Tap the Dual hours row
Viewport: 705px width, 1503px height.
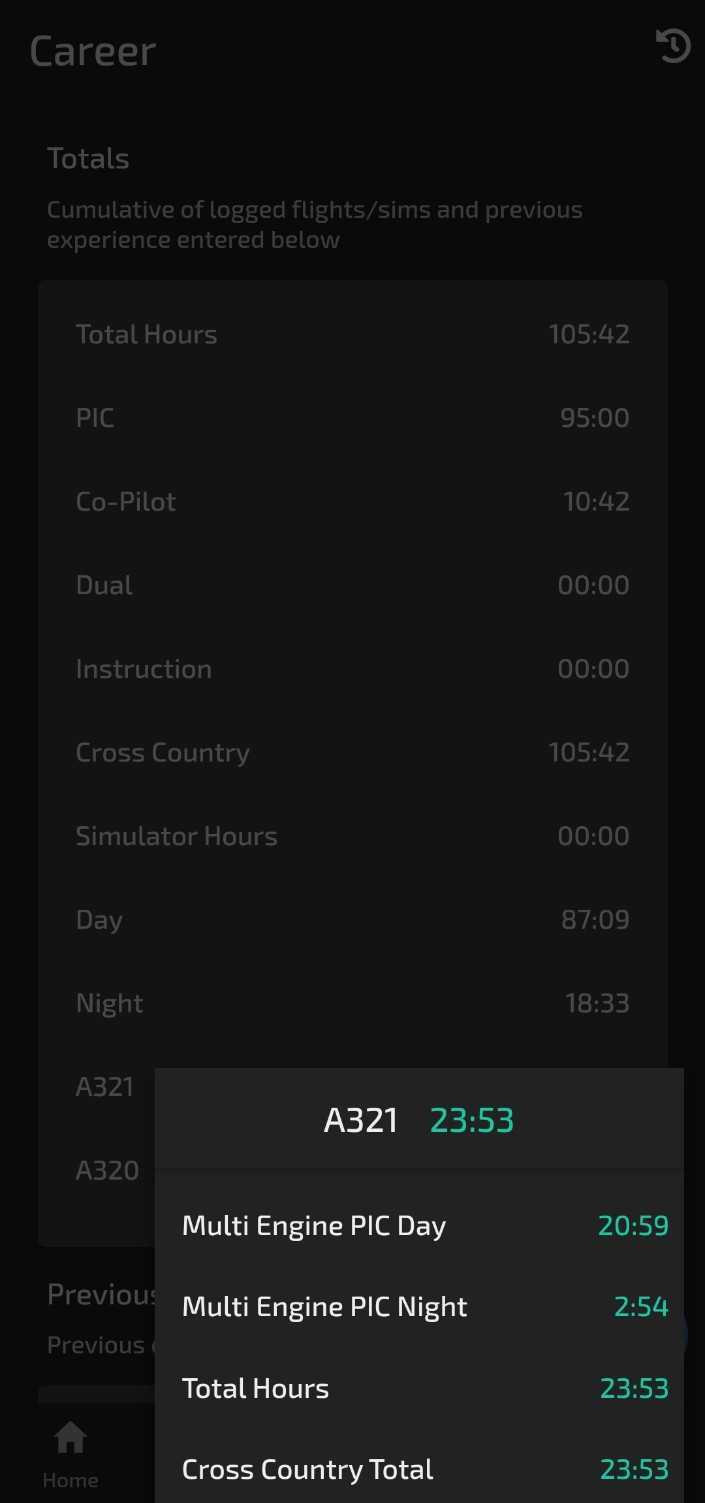pyautogui.click(x=352, y=585)
